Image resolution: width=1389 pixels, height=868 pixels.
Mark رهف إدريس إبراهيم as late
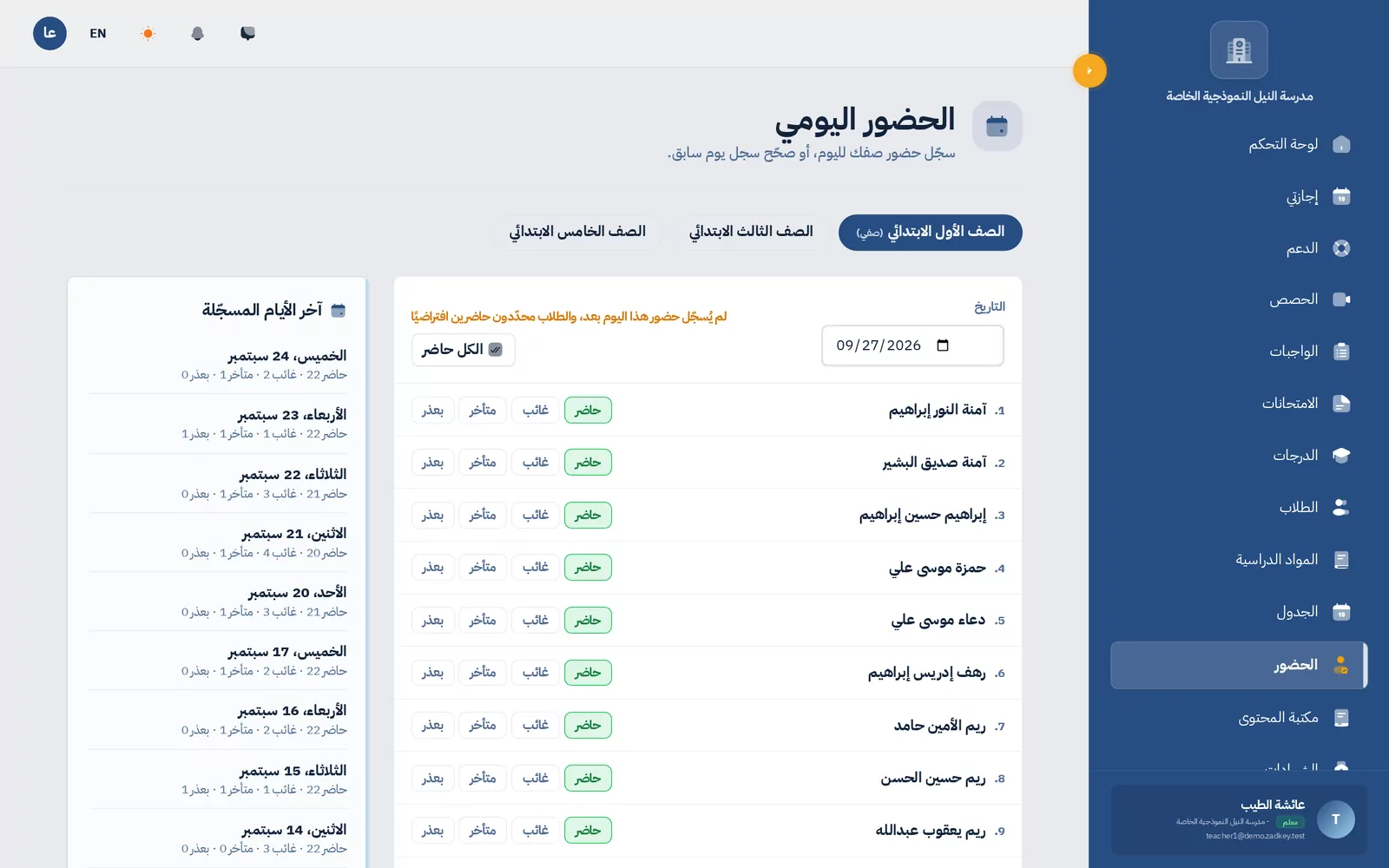click(x=483, y=673)
